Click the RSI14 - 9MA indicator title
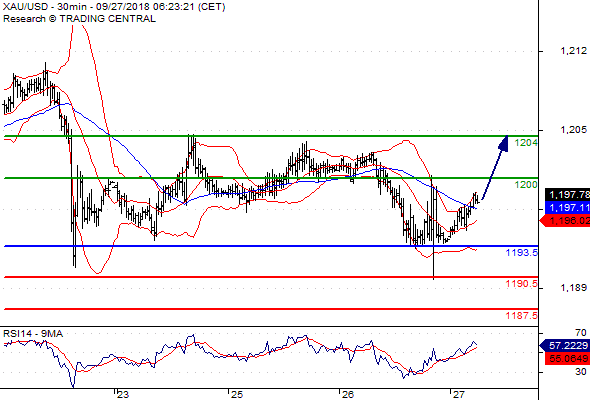This screenshot has height=400, width=590. tap(33, 334)
